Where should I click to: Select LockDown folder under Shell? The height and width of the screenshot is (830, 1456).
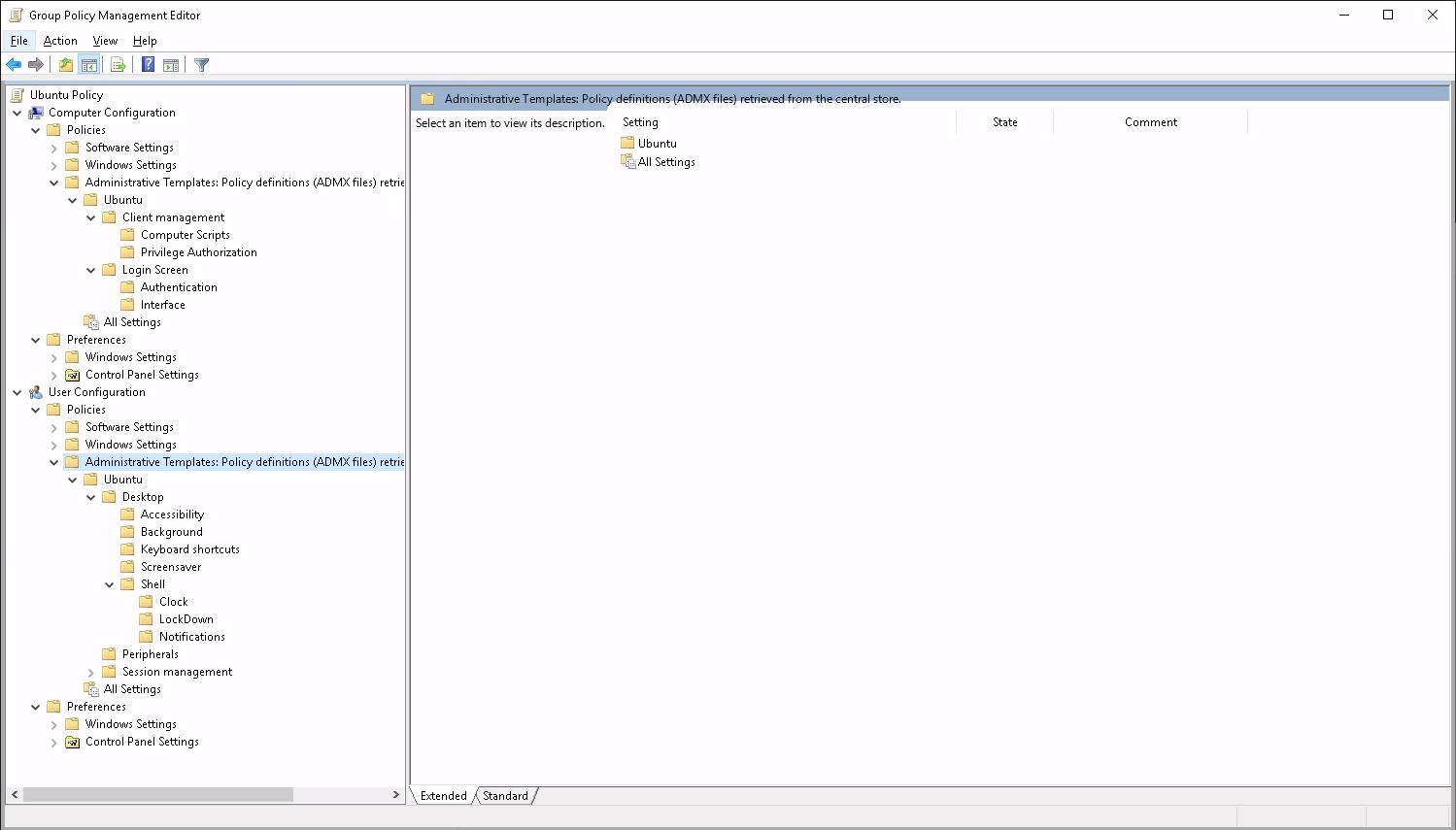(x=186, y=619)
